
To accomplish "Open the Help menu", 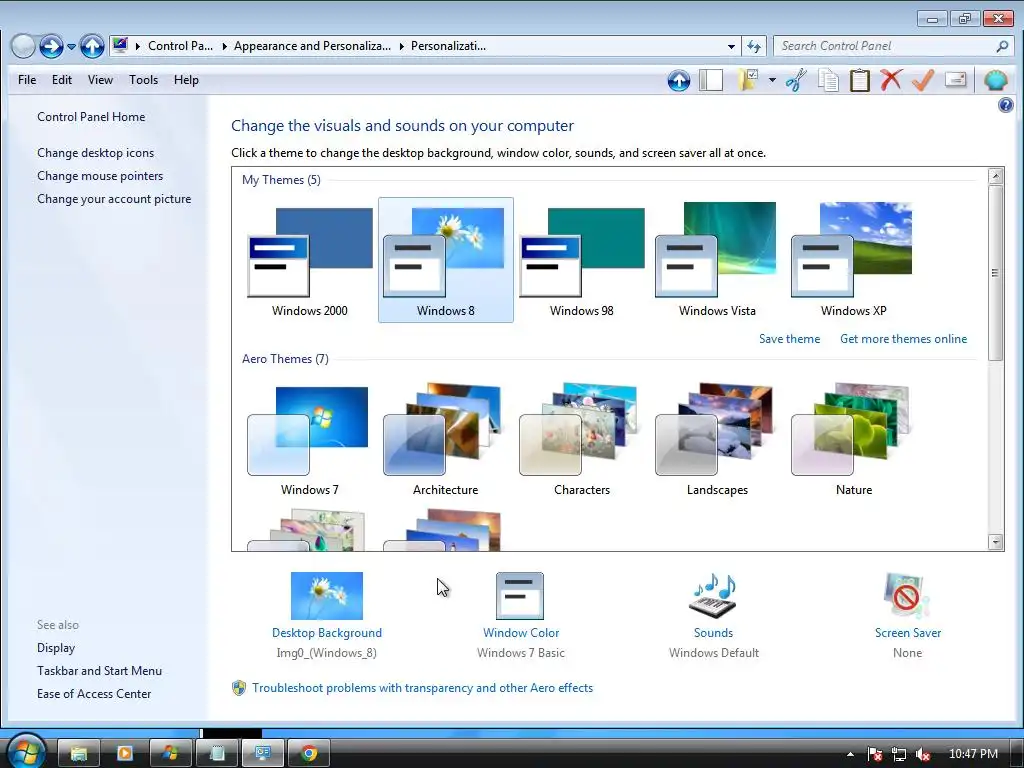I will [186, 80].
